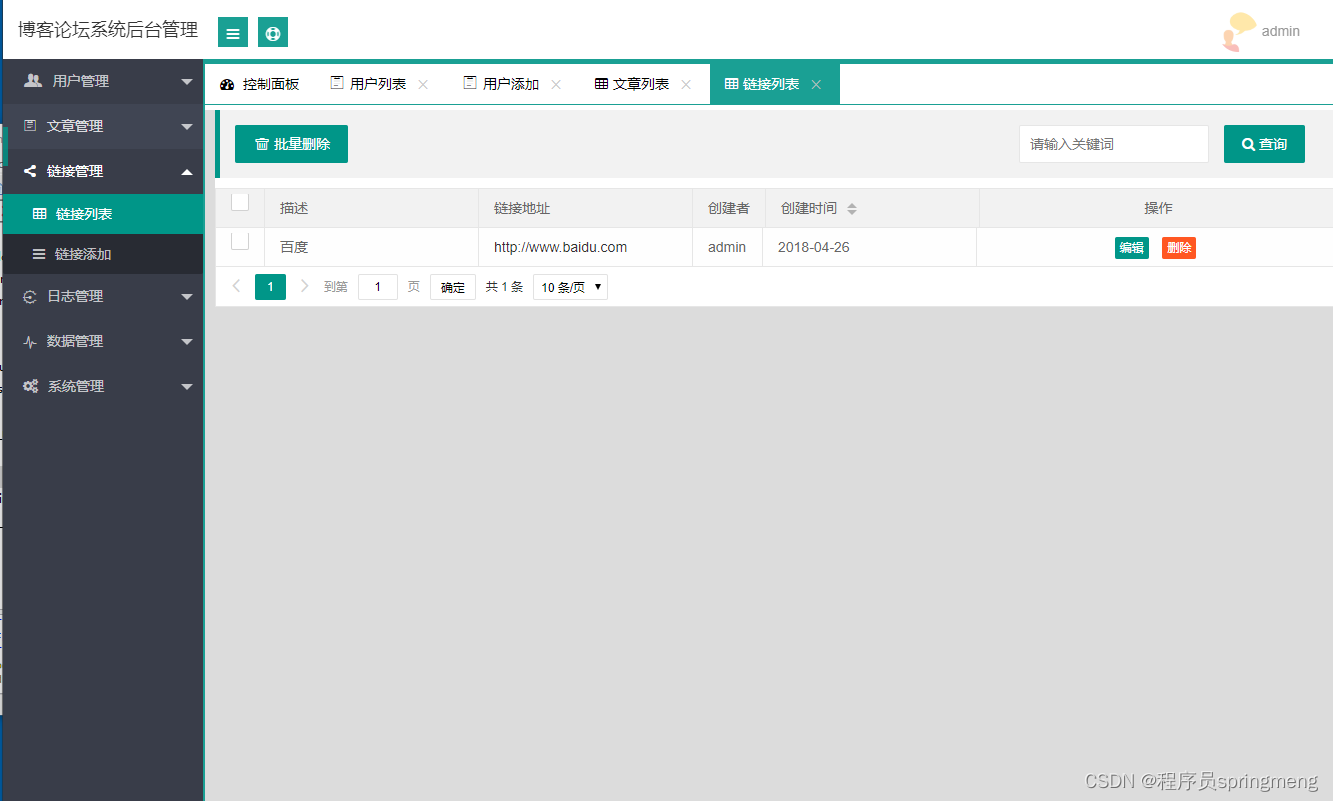Screen dimensions: 1333x801
Task: Switch to the 控制面板 tab
Action: pos(260,84)
